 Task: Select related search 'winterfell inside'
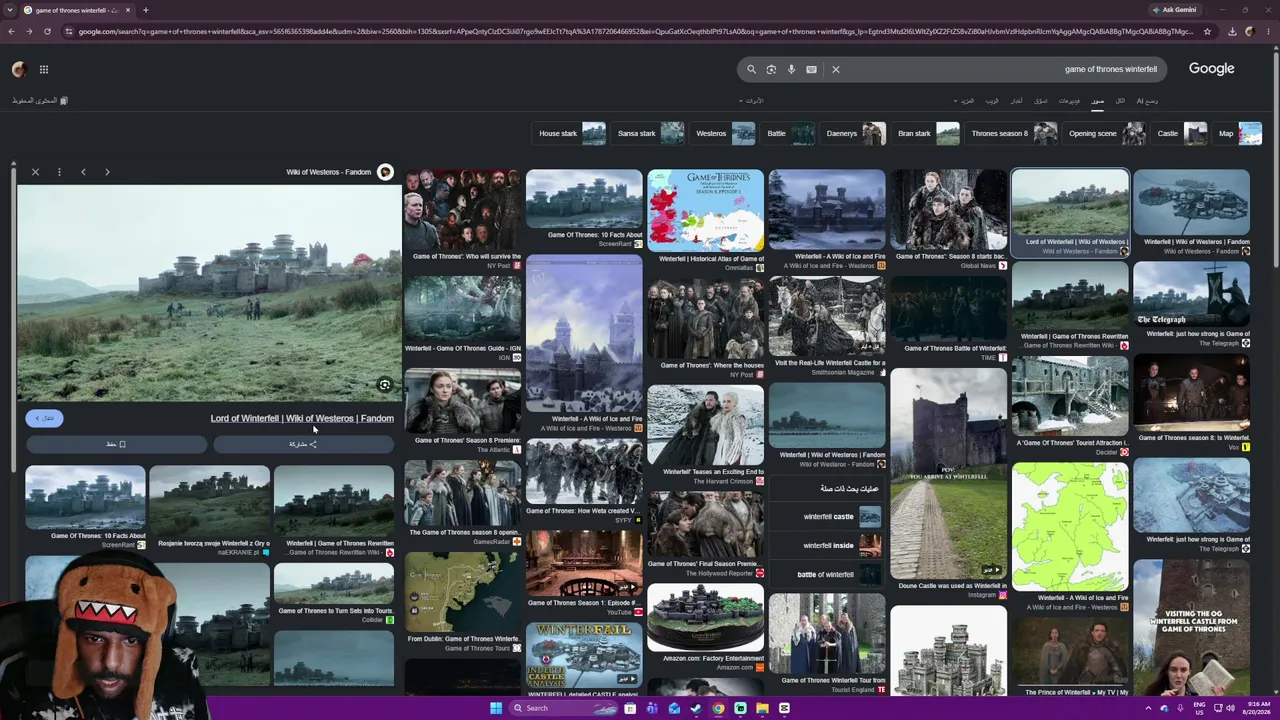point(826,546)
